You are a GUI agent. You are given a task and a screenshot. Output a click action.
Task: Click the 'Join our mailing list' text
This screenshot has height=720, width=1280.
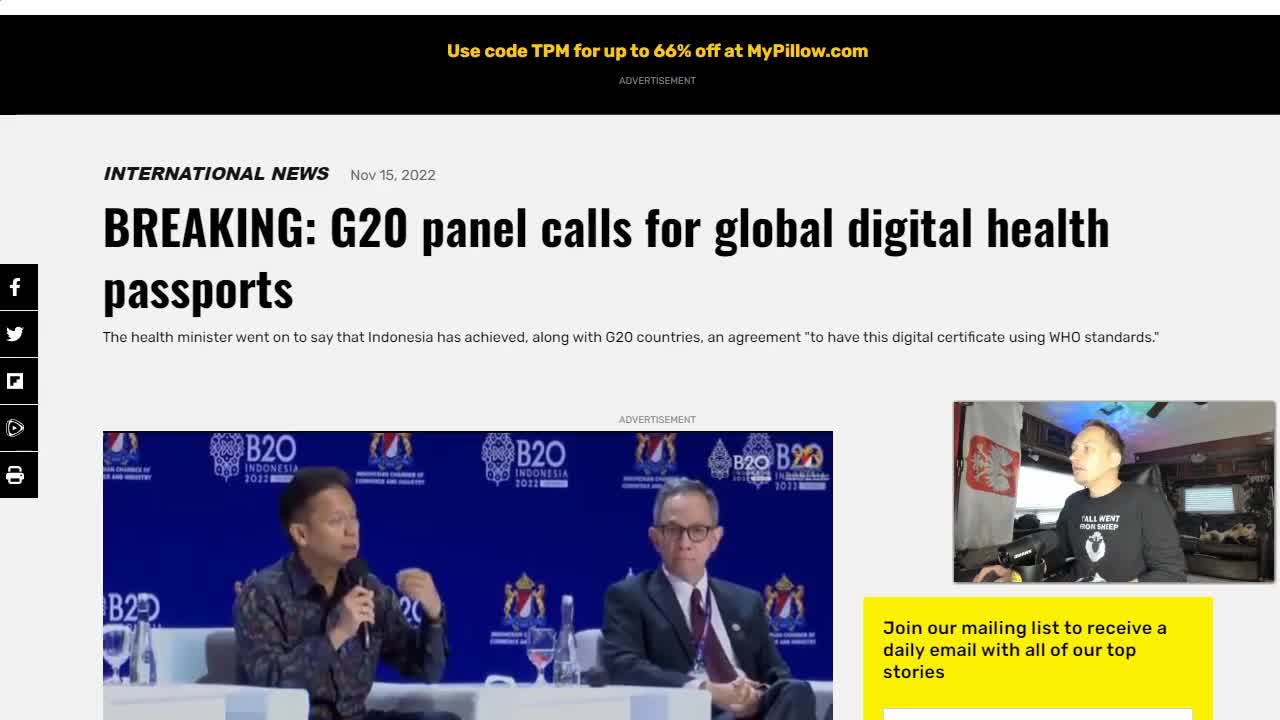pyautogui.click(x=1025, y=650)
